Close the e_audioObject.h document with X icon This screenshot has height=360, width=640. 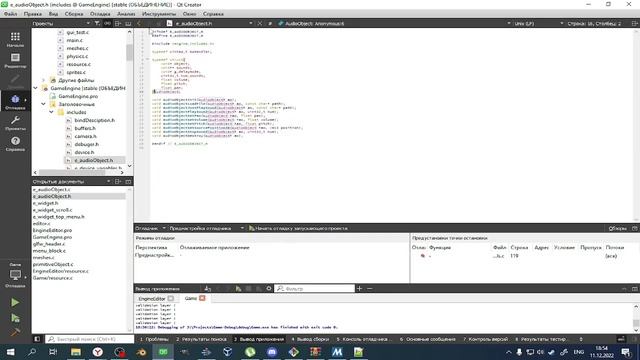click(x=260, y=23)
